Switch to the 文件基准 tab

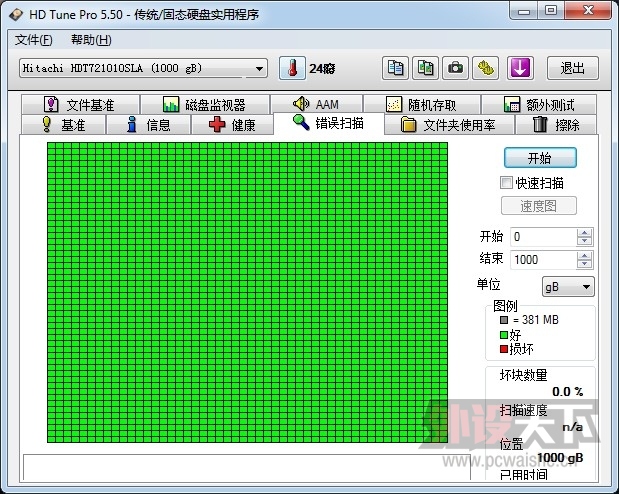80,105
